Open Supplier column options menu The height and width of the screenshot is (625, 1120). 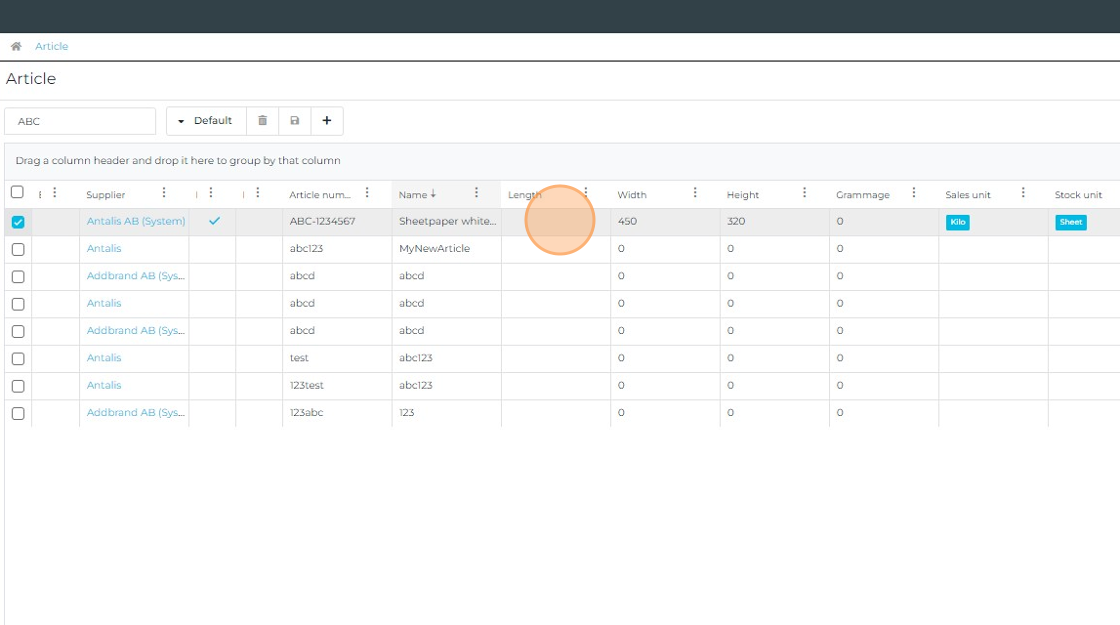tap(164, 193)
